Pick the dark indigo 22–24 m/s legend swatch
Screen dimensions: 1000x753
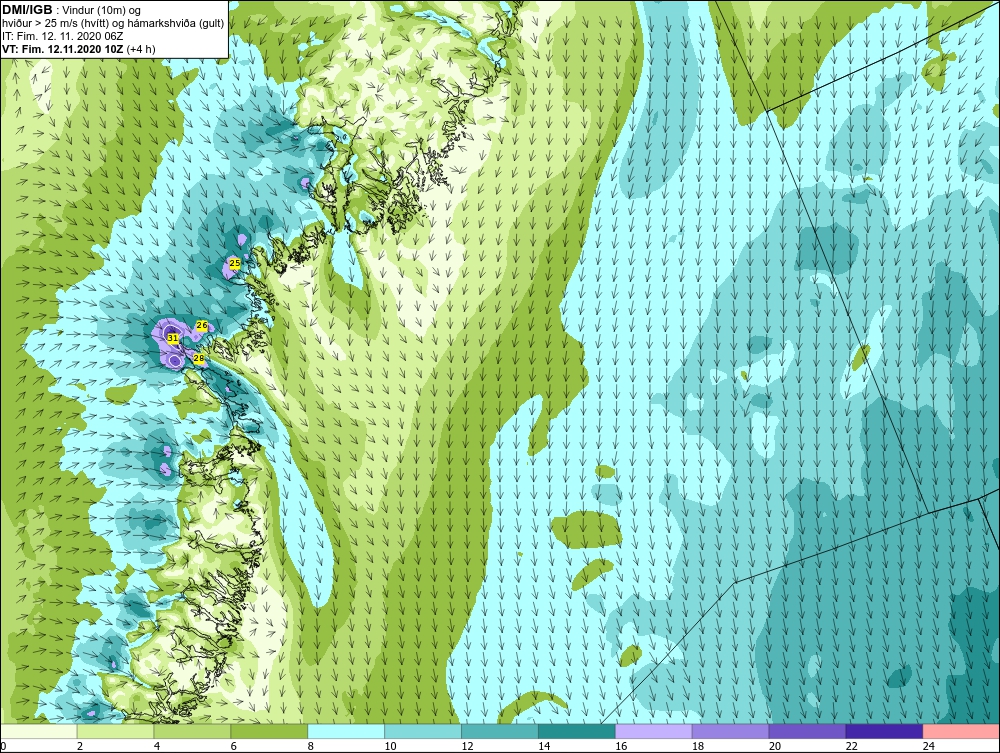coord(884,731)
